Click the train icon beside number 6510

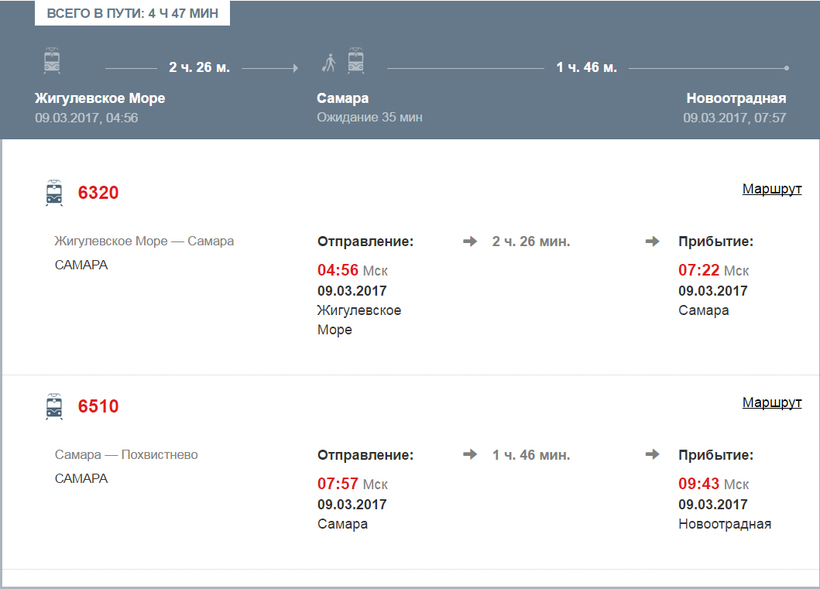(54, 406)
